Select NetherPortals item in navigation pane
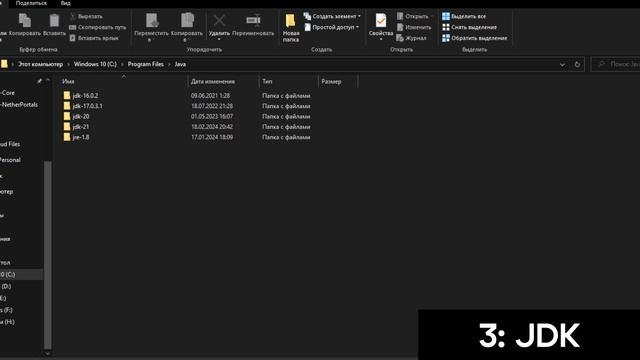 point(19,105)
